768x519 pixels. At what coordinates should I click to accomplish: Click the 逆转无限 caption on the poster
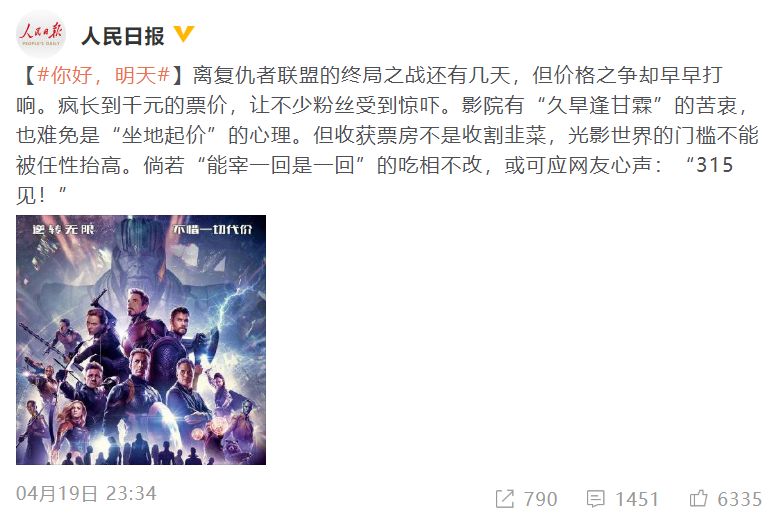63,229
